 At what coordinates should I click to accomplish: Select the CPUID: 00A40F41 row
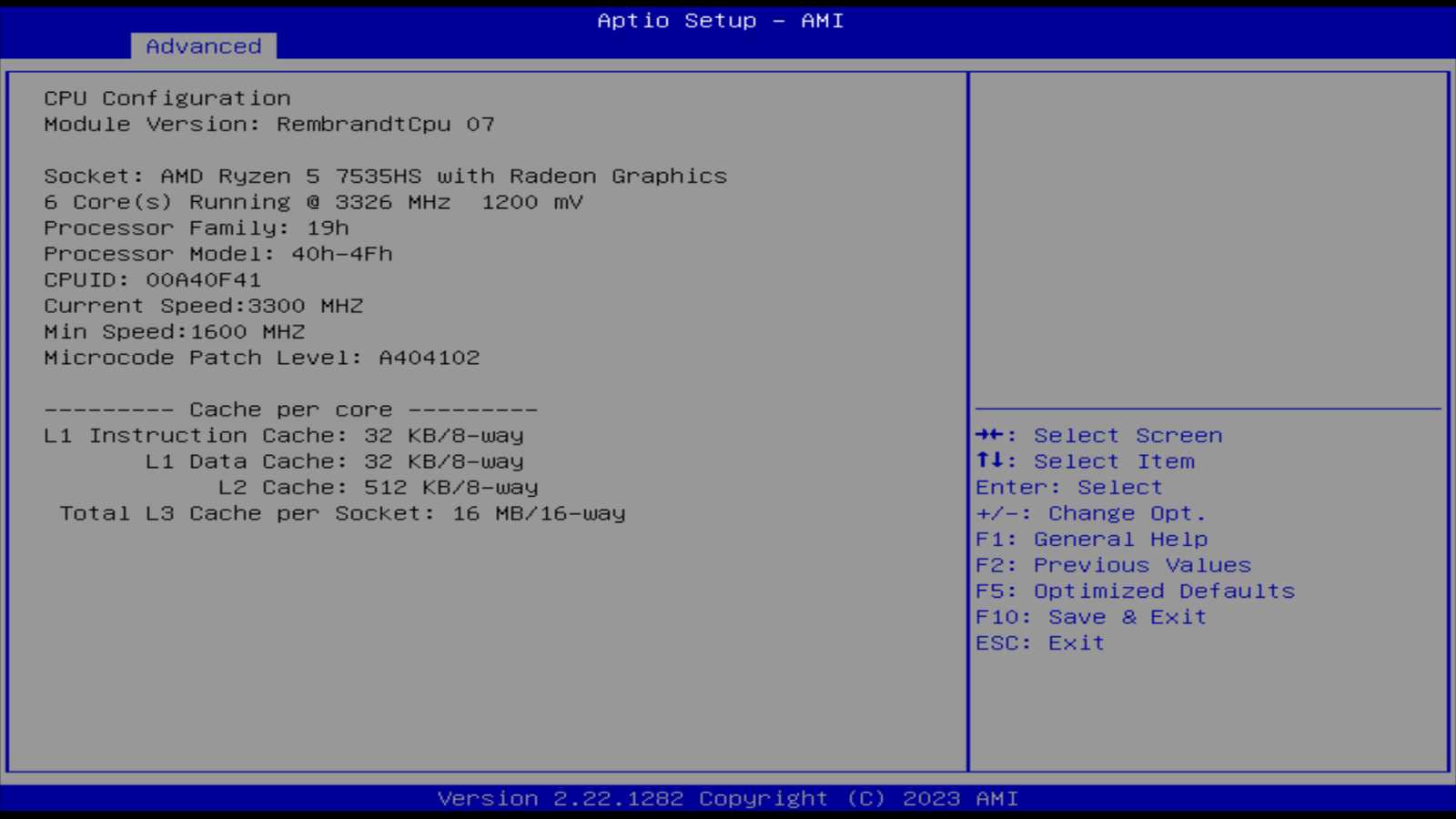point(153,280)
